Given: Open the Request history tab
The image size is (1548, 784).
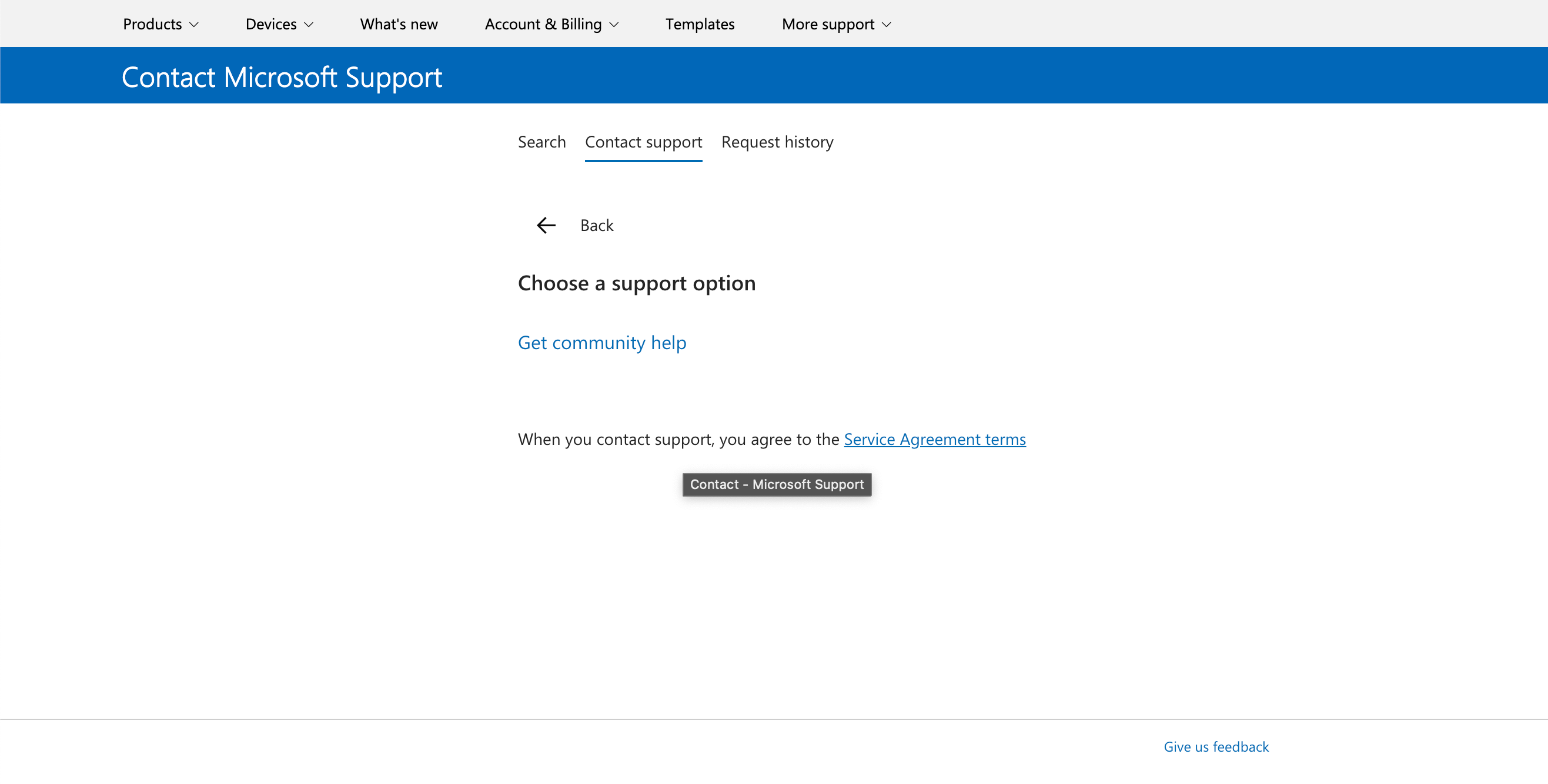Looking at the screenshot, I should click(x=777, y=142).
